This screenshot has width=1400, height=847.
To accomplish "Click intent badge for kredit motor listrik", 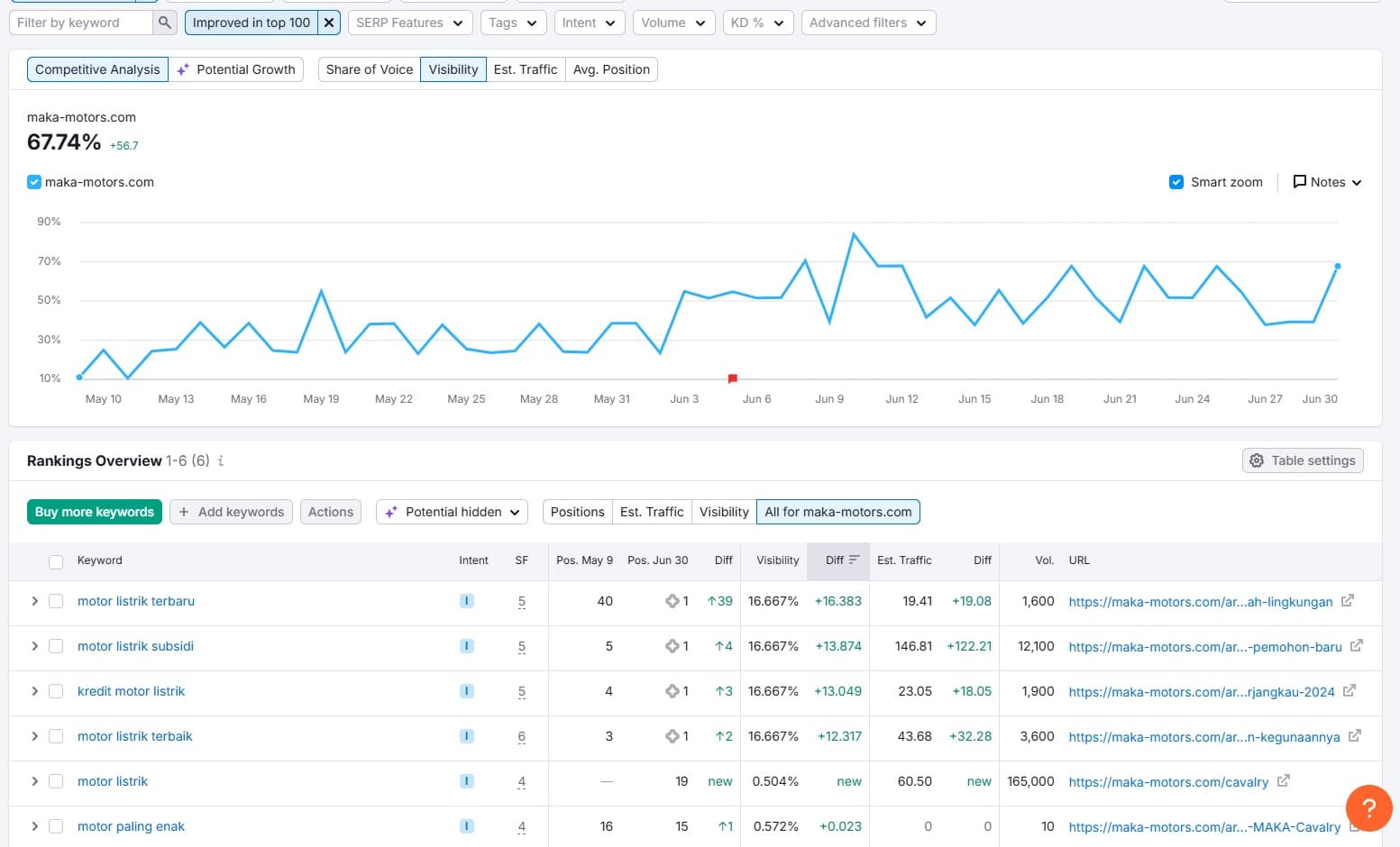I will click(467, 691).
